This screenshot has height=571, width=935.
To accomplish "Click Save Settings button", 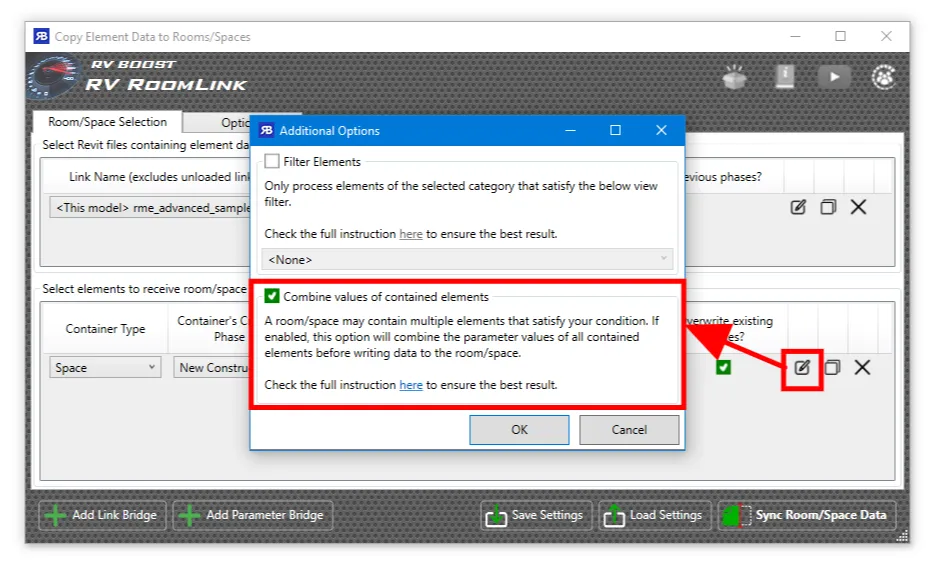I will point(536,515).
